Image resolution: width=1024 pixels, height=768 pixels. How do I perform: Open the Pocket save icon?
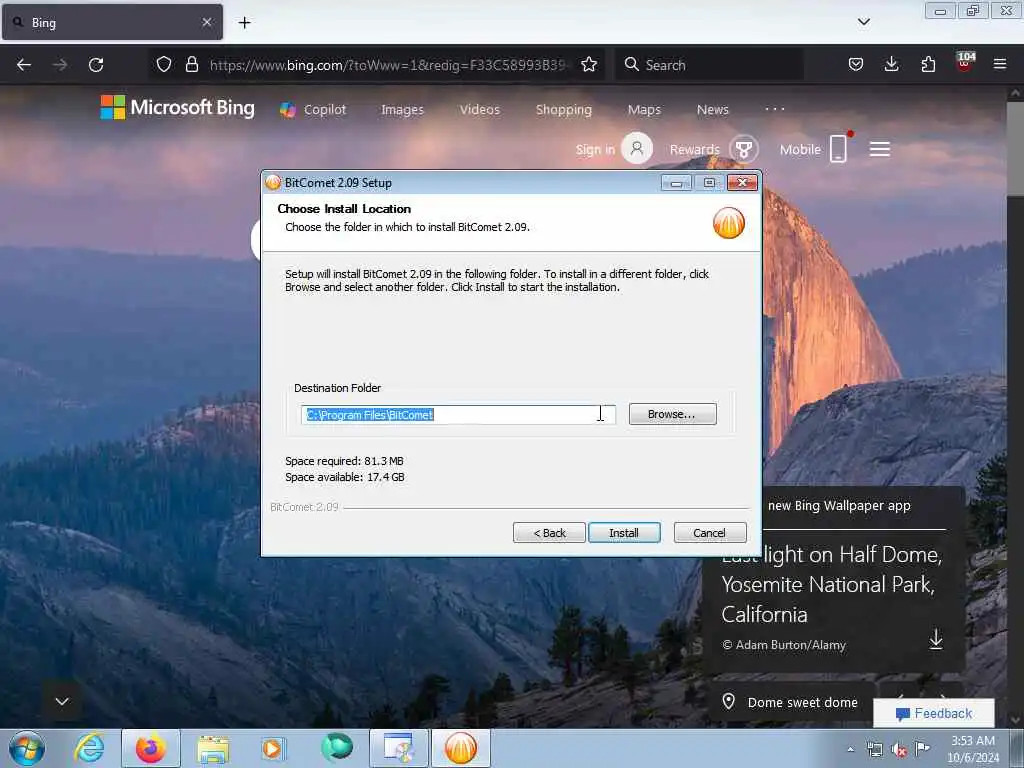(856, 64)
